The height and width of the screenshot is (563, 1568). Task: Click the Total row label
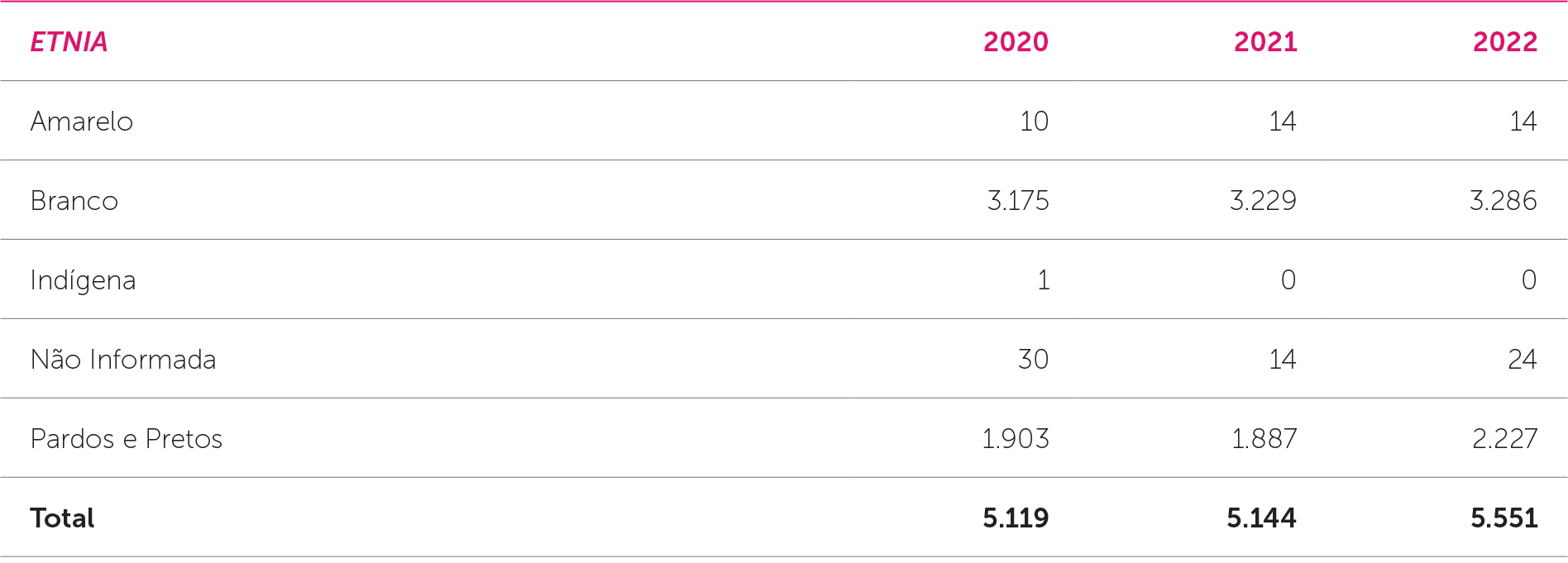pos(62,518)
